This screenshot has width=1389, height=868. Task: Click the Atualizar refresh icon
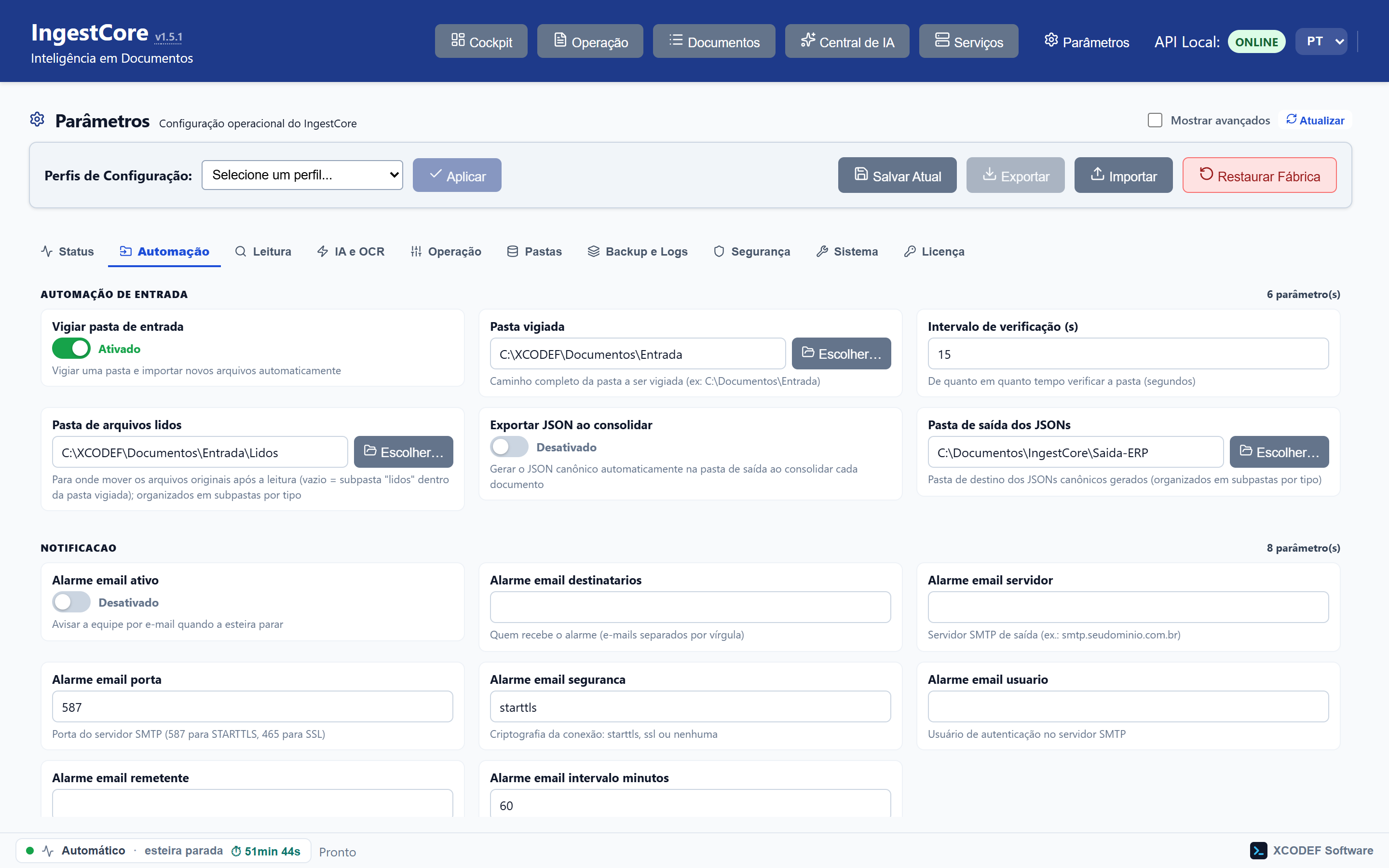pos(1292,119)
